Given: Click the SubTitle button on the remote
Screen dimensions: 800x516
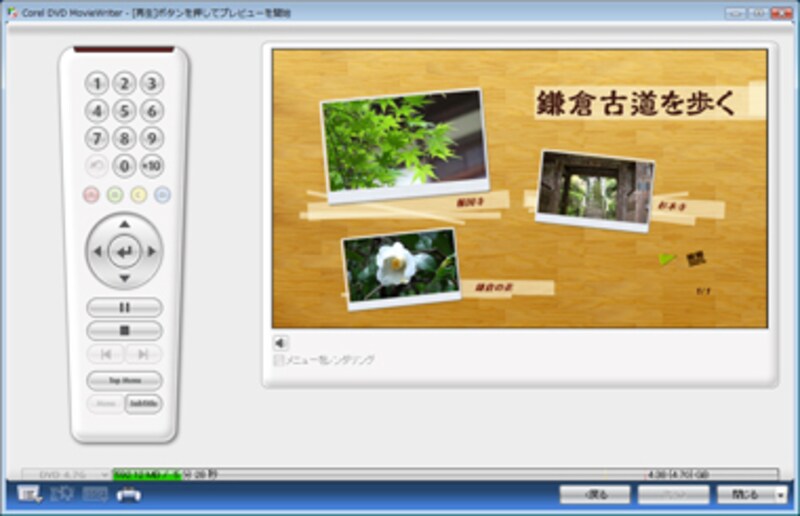Looking at the screenshot, I should [143, 403].
